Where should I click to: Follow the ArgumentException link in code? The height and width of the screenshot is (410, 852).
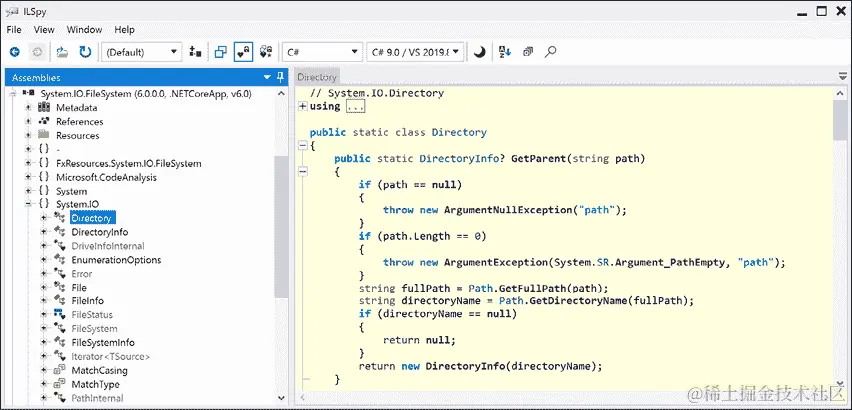pos(496,262)
